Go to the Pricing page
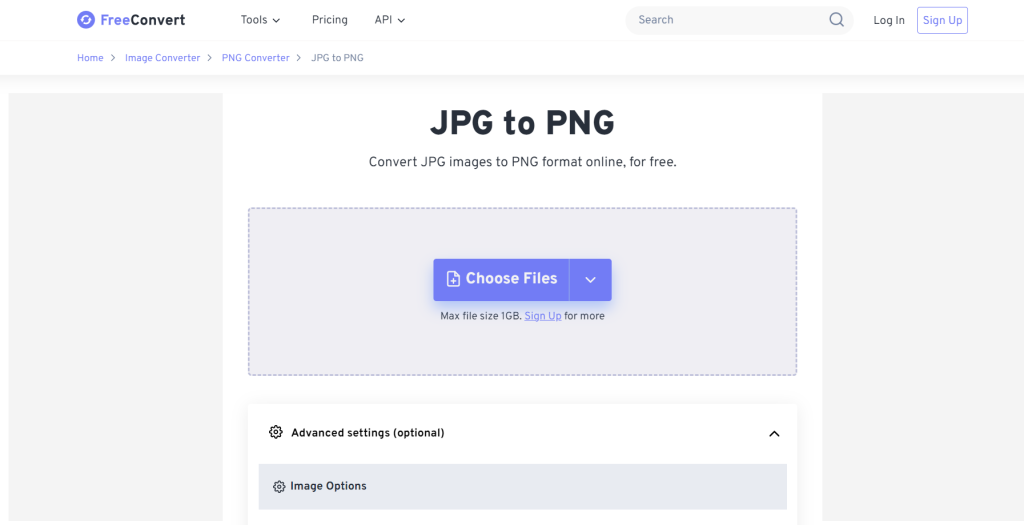The height and width of the screenshot is (525, 1024). tap(330, 20)
